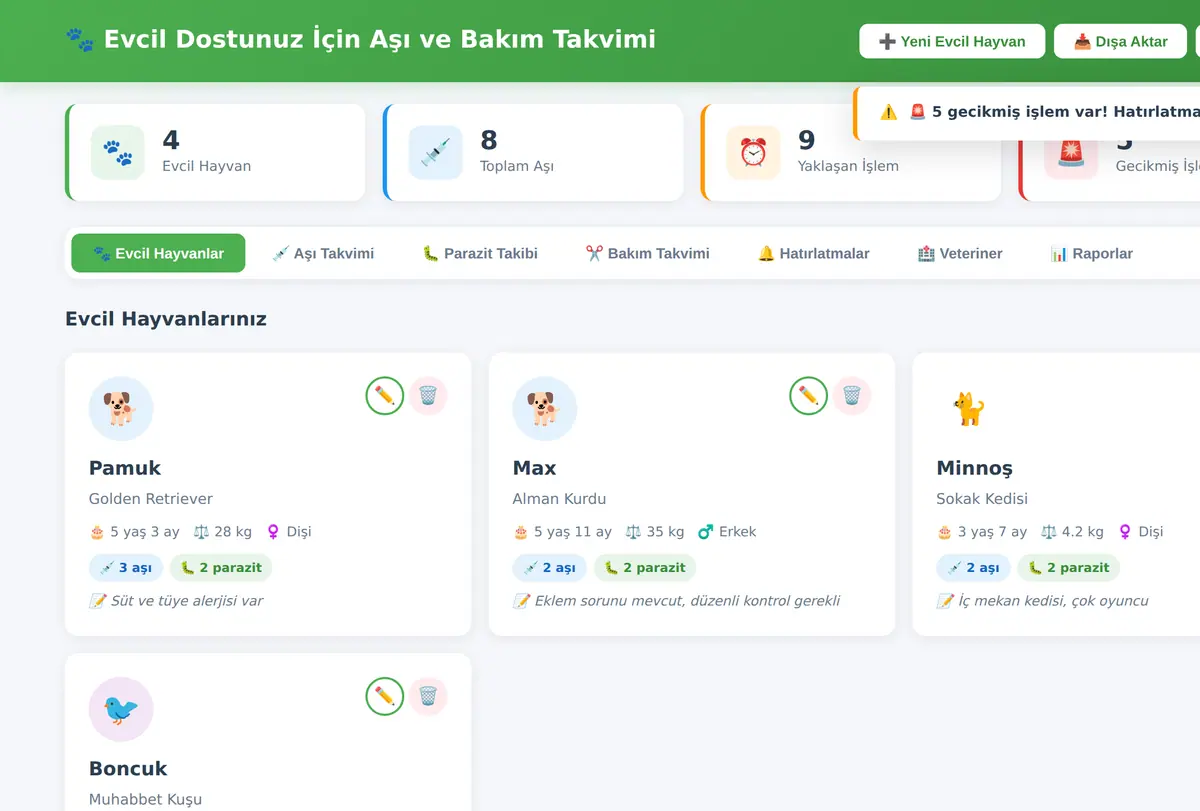Switch to the Evcil Hayvanlar tab
Image resolution: width=1200 pixels, height=811 pixels.
(158, 254)
